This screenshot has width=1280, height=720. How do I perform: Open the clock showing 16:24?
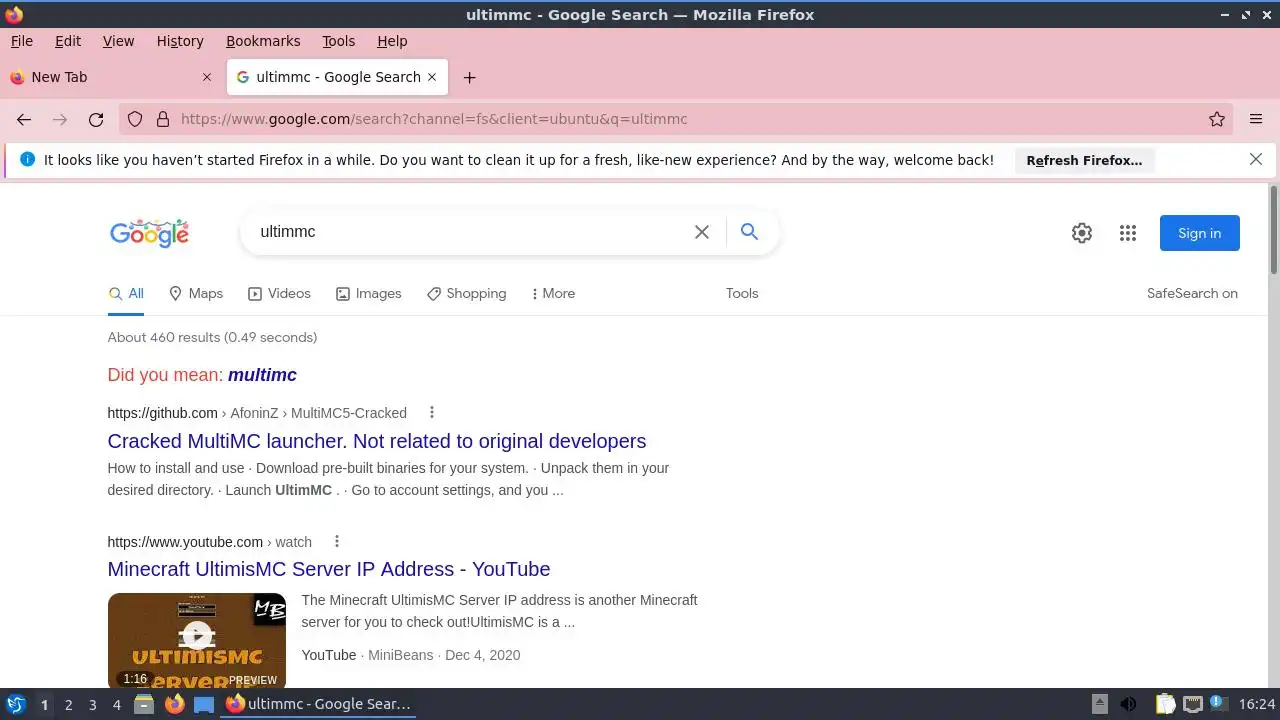1257,704
